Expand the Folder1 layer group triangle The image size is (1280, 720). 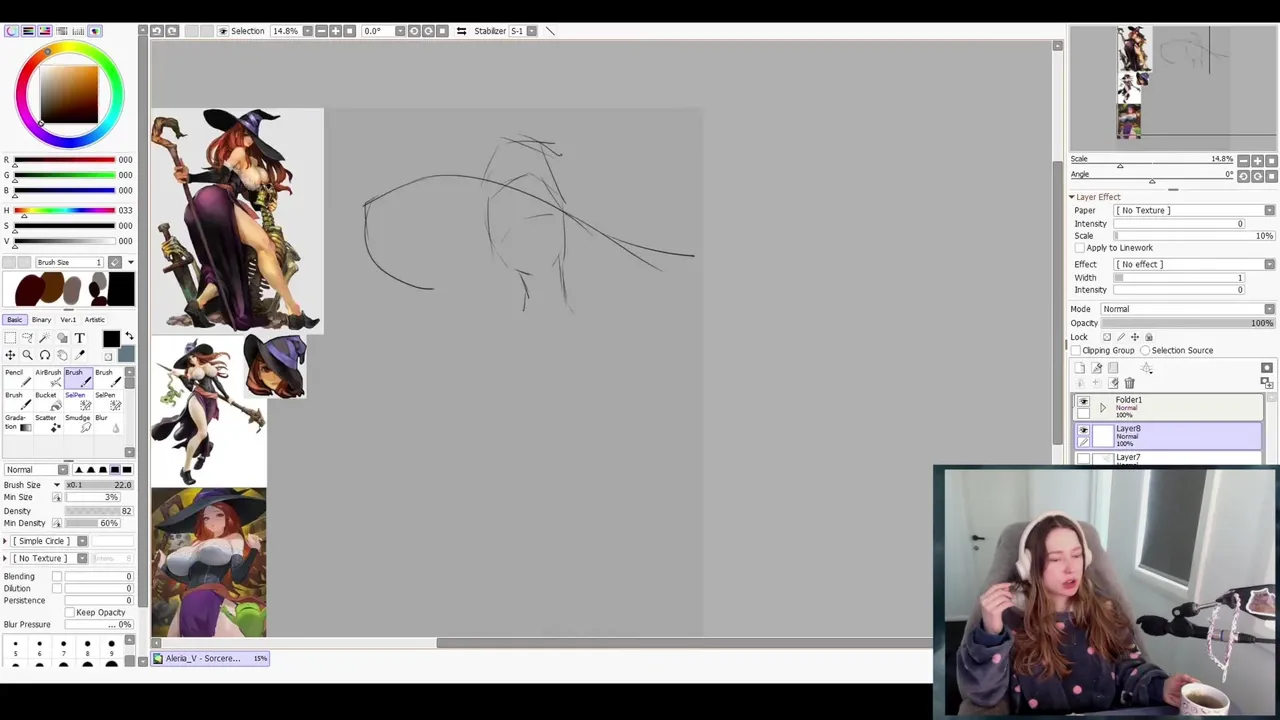coord(1103,408)
